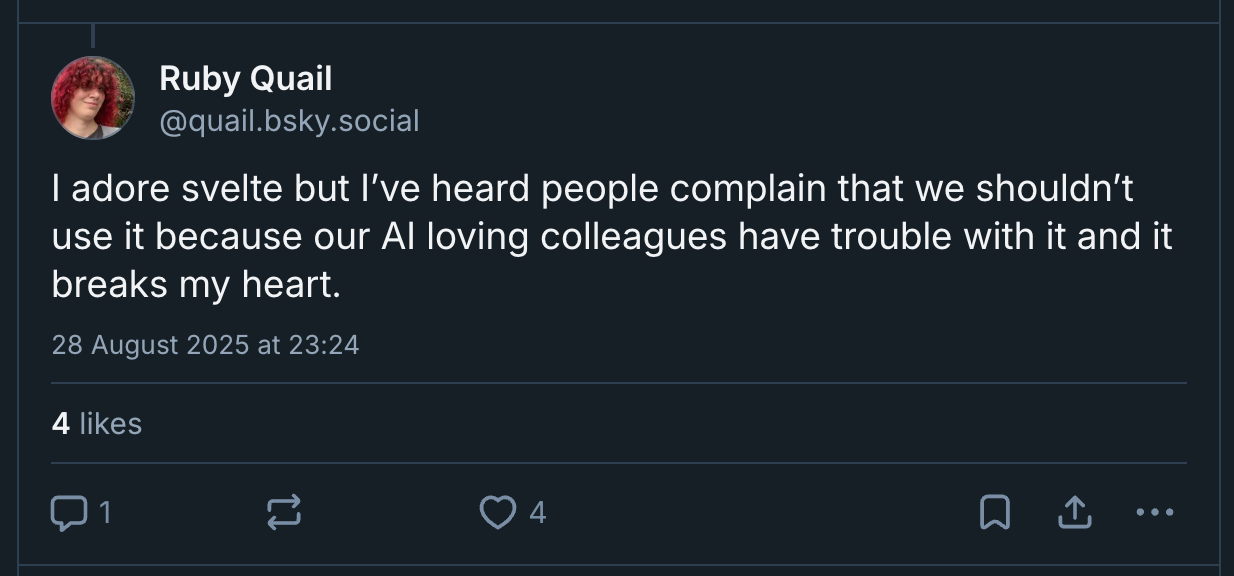
Task: Open the Ruby Quail display name link
Action: tap(245, 79)
